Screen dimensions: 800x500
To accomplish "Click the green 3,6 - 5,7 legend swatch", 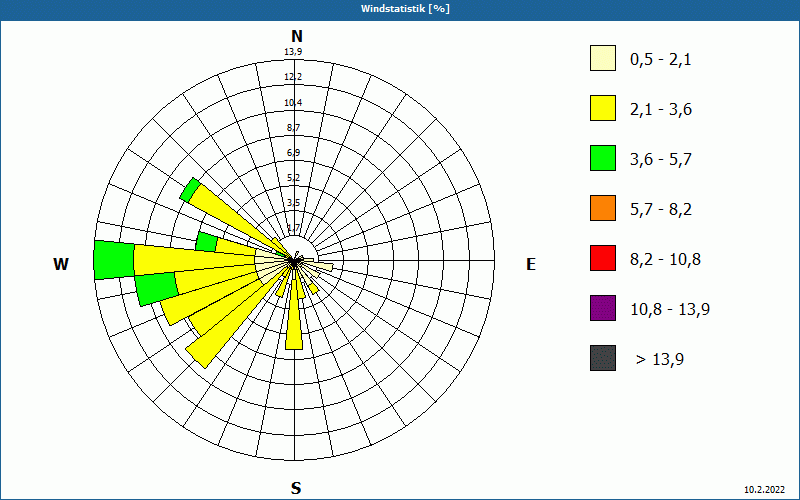I will tap(603, 158).
